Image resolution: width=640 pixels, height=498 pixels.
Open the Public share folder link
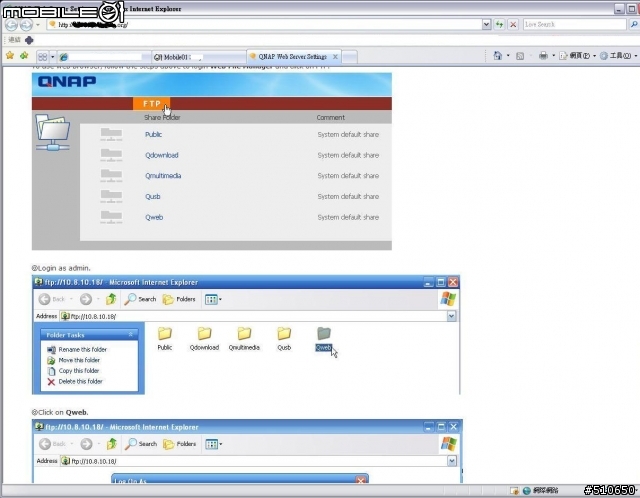pos(153,134)
